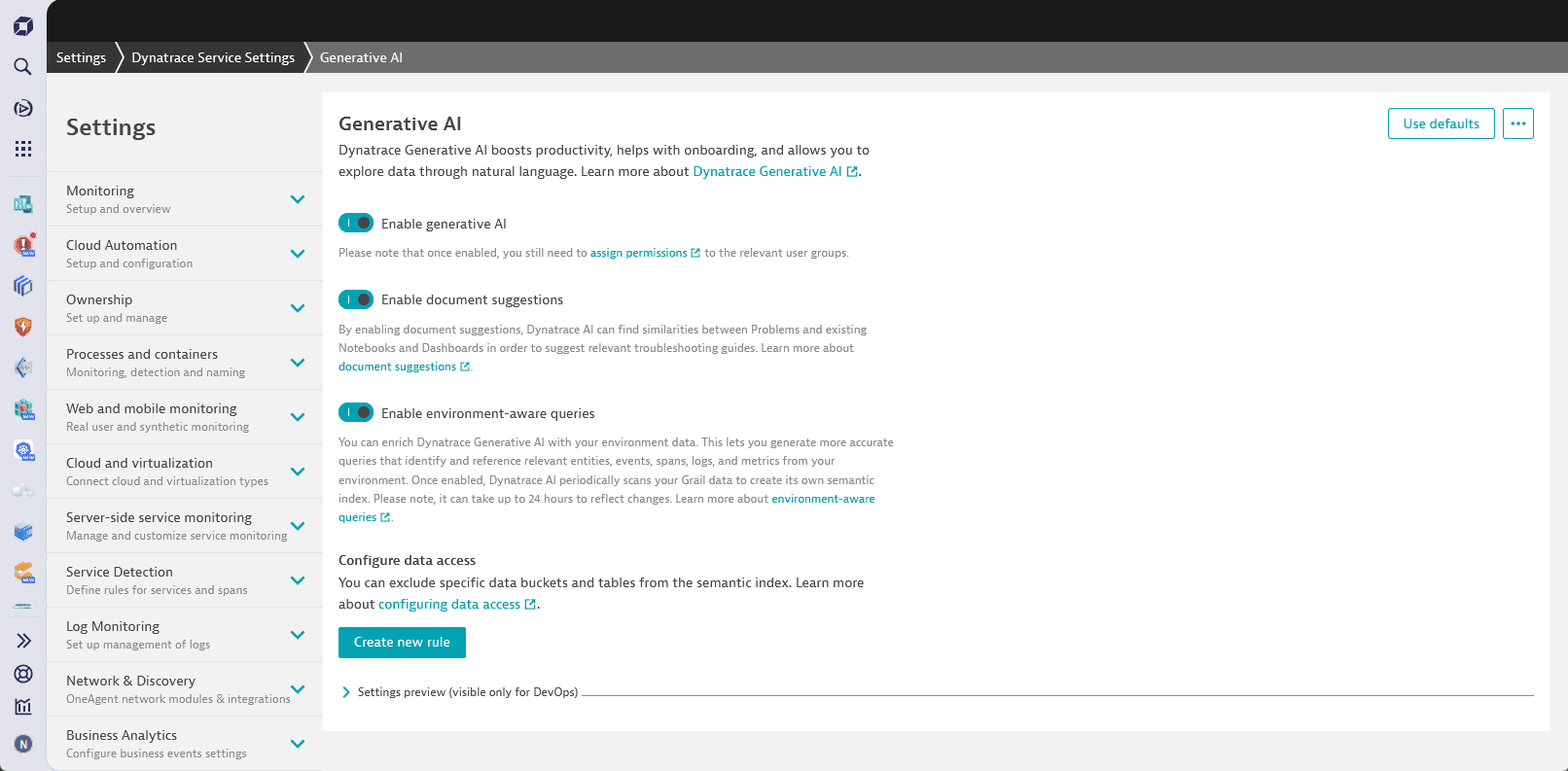The height and width of the screenshot is (771, 1568).
Task: Open the Dashboards app icon in the dock
Action: click(23, 204)
